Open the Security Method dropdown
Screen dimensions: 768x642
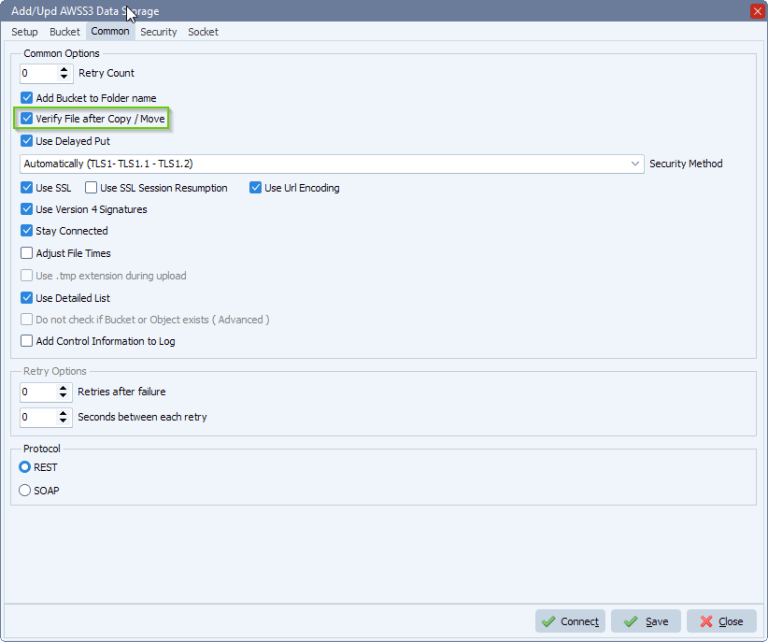coord(332,164)
